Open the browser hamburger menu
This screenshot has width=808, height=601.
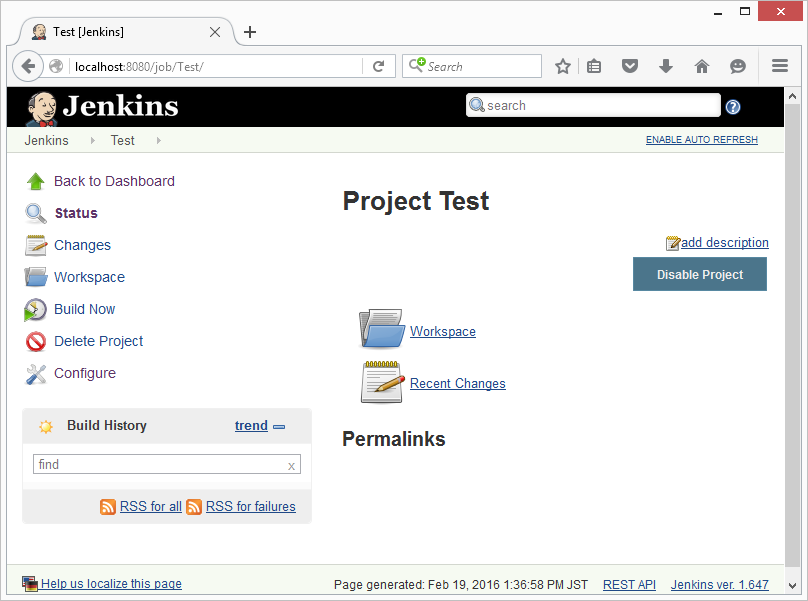tap(780, 66)
